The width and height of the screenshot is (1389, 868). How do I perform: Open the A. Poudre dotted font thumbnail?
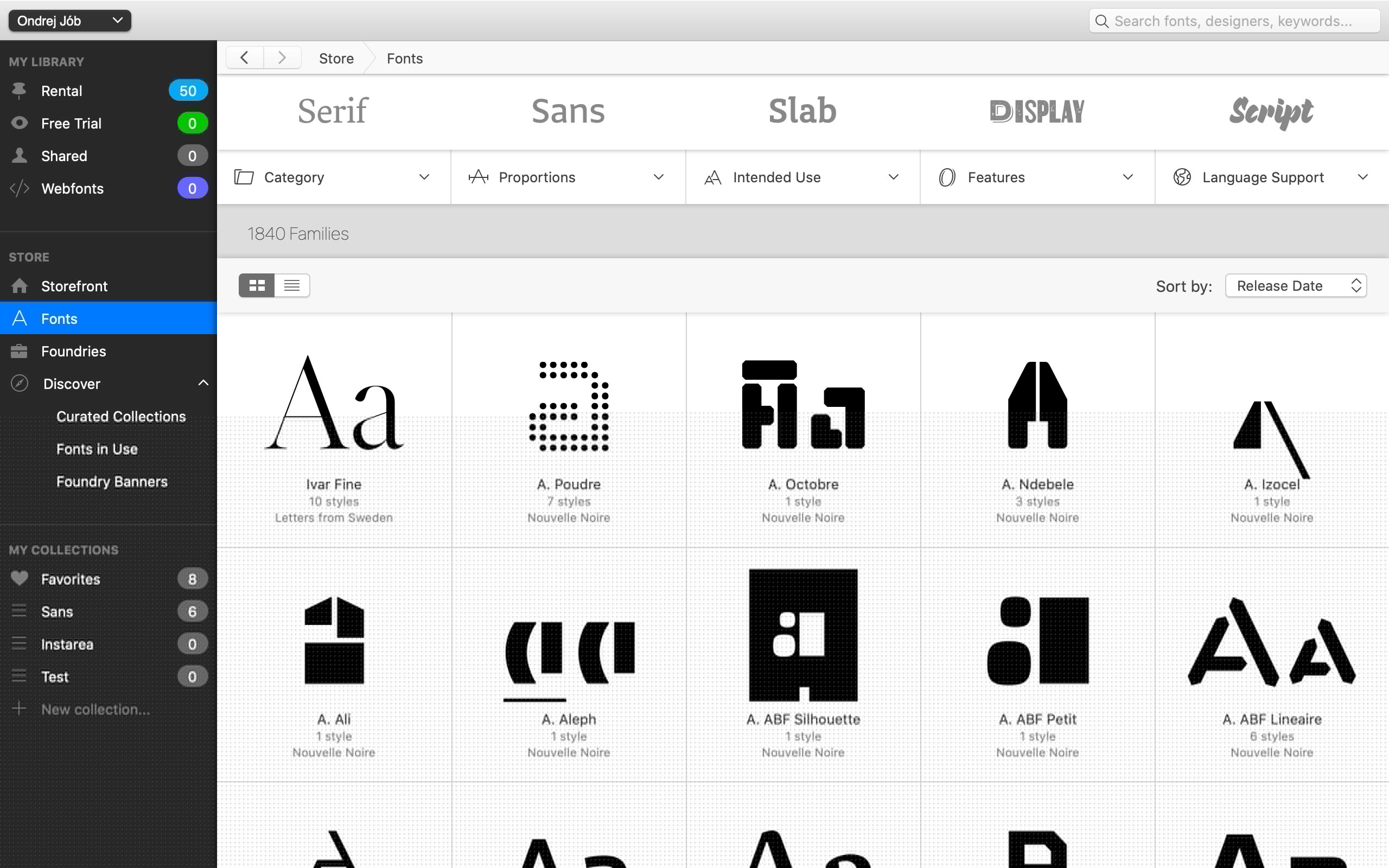pyautogui.click(x=568, y=405)
